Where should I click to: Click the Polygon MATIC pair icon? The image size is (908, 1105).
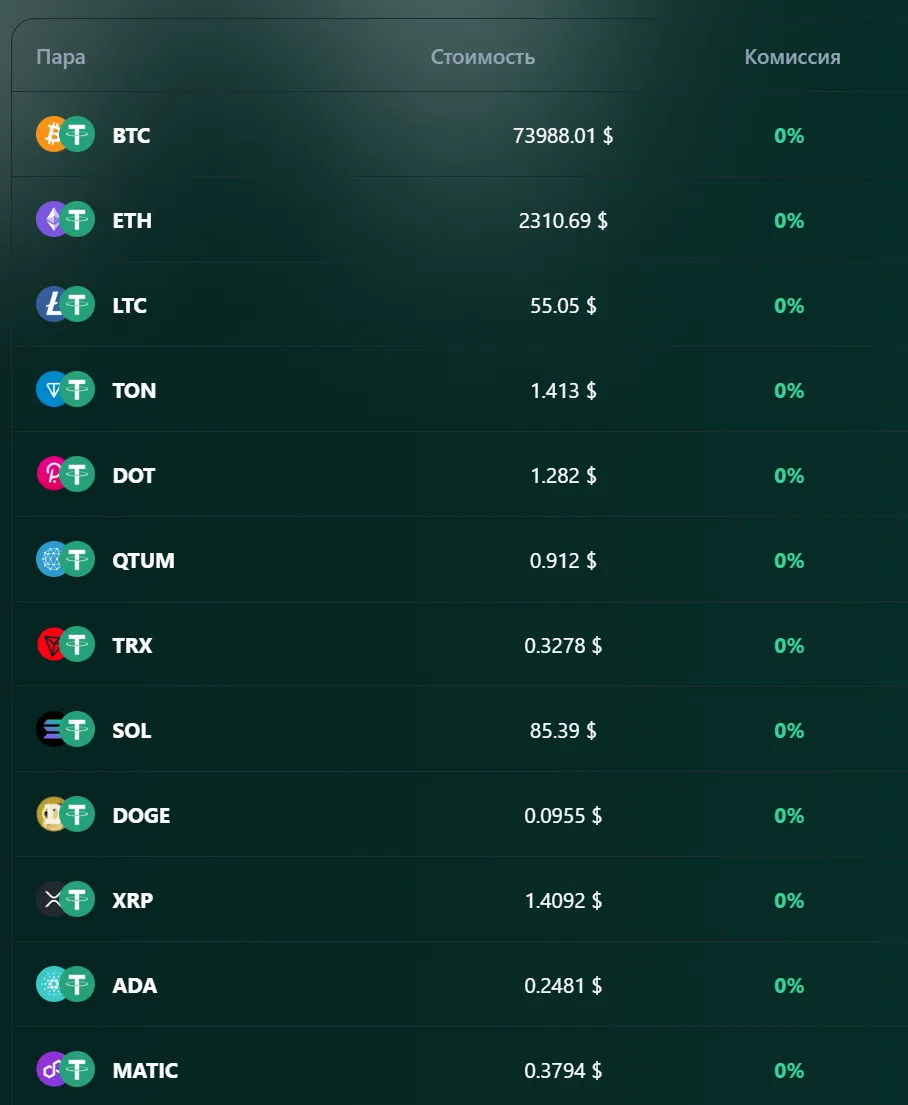[66, 1069]
